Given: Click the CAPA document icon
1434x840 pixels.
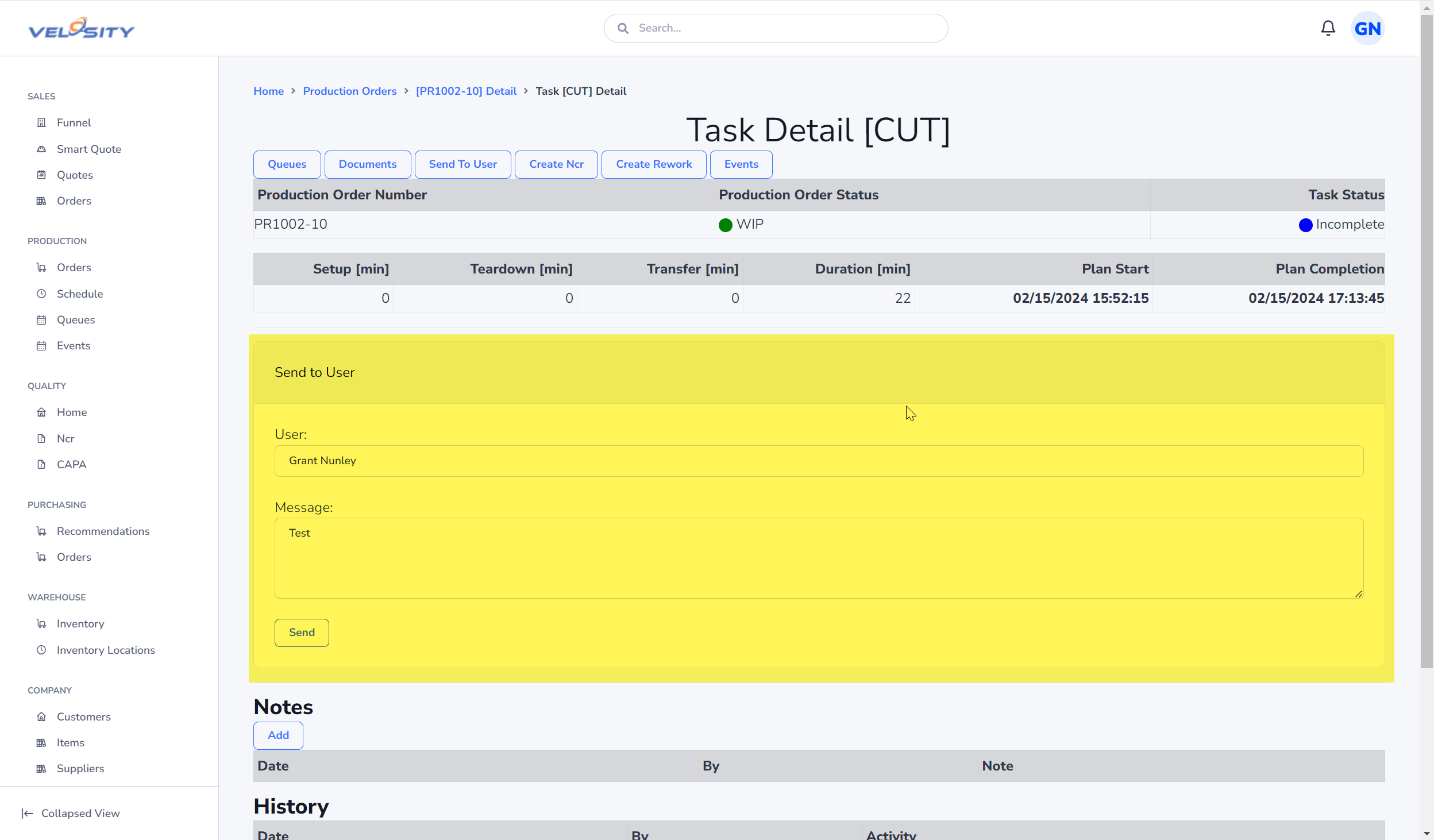Looking at the screenshot, I should pos(41,464).
